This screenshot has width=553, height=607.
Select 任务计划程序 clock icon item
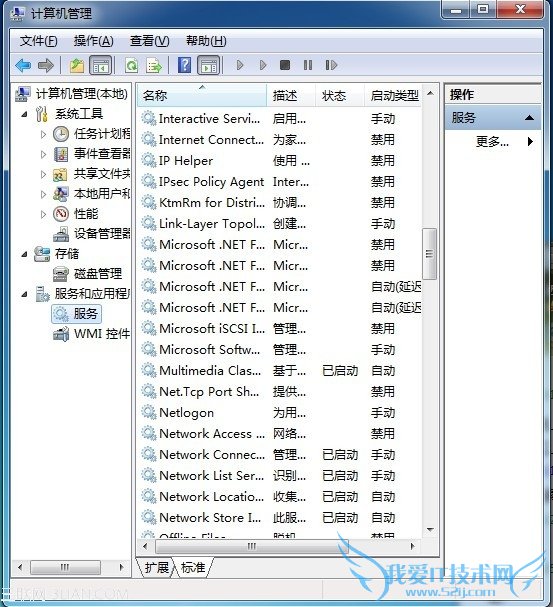[92, 134]
